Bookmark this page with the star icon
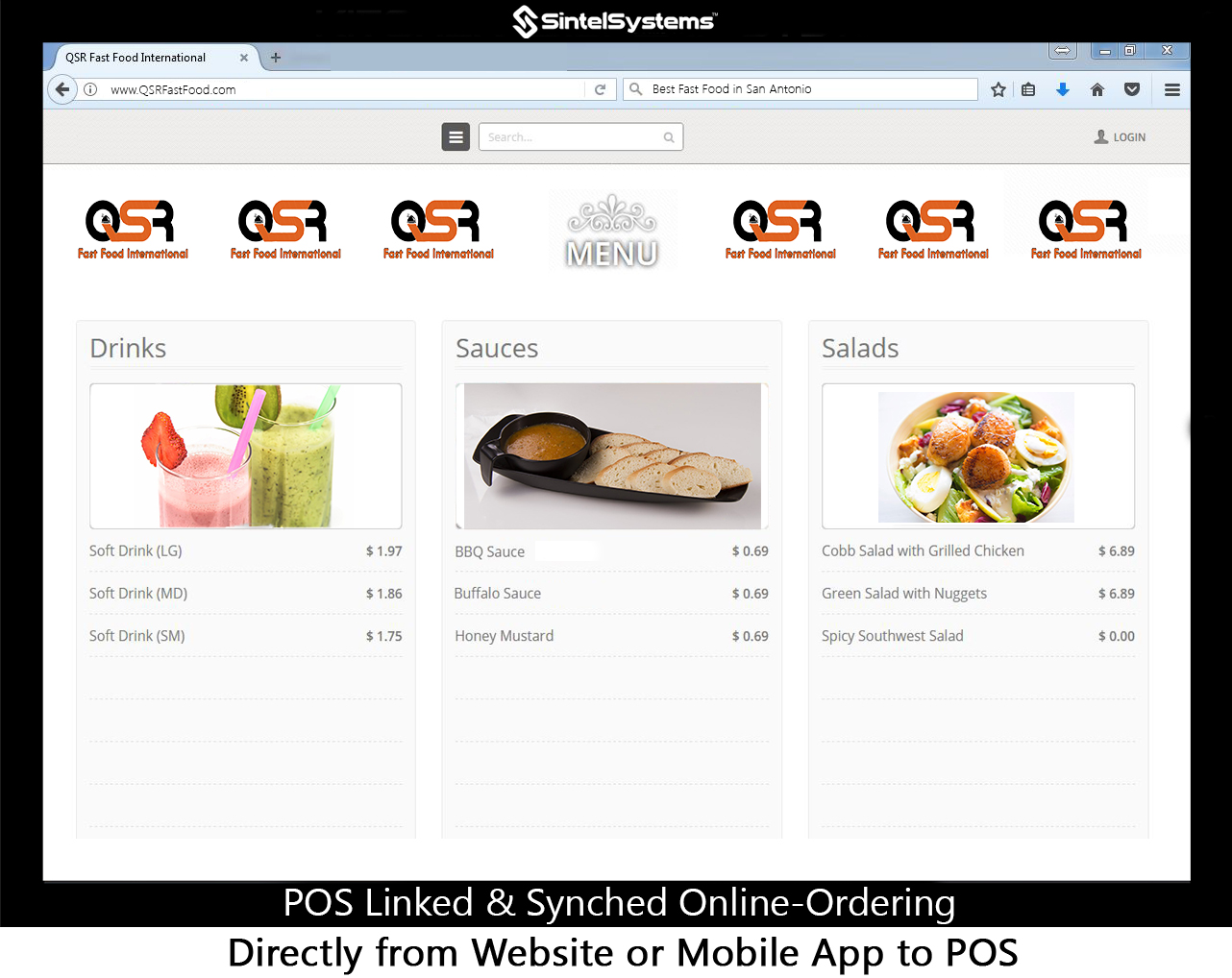 [998, 89]
